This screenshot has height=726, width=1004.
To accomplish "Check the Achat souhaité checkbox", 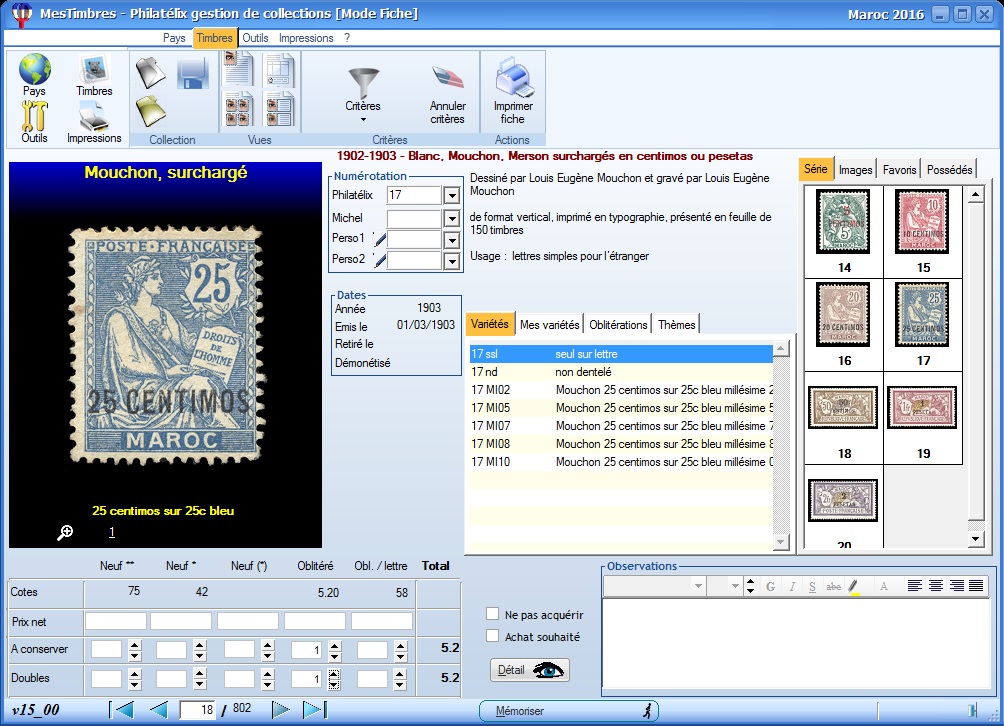I will coord(492,636).
